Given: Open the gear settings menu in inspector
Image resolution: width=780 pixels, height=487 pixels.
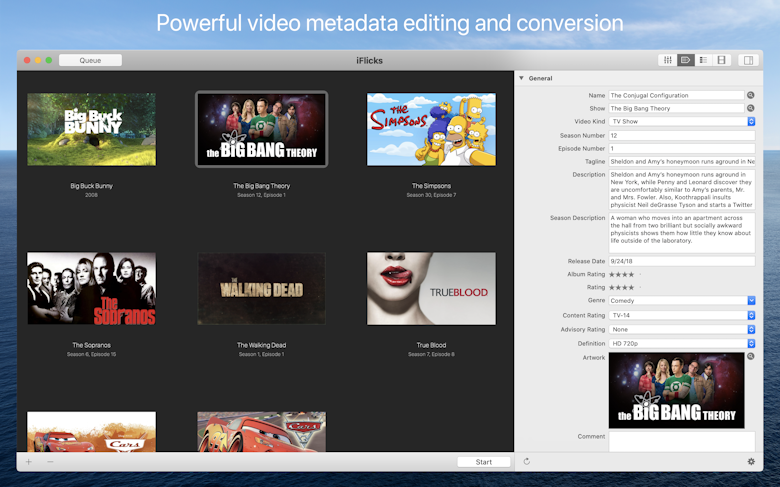Looking at the screenshot, I should pyautogui.click(x=751, y=462).
